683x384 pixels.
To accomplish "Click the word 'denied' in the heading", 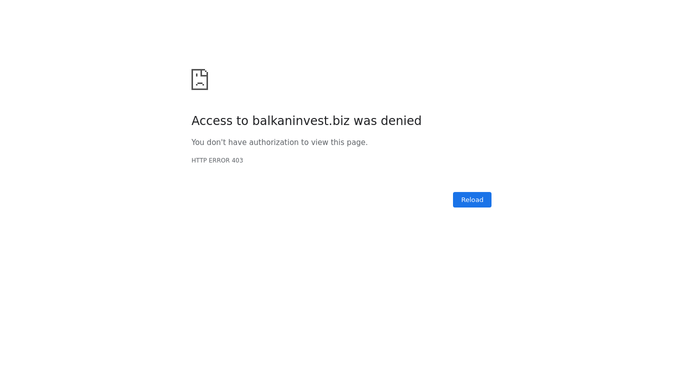I will pyautogui.click(x=401, y=121).
